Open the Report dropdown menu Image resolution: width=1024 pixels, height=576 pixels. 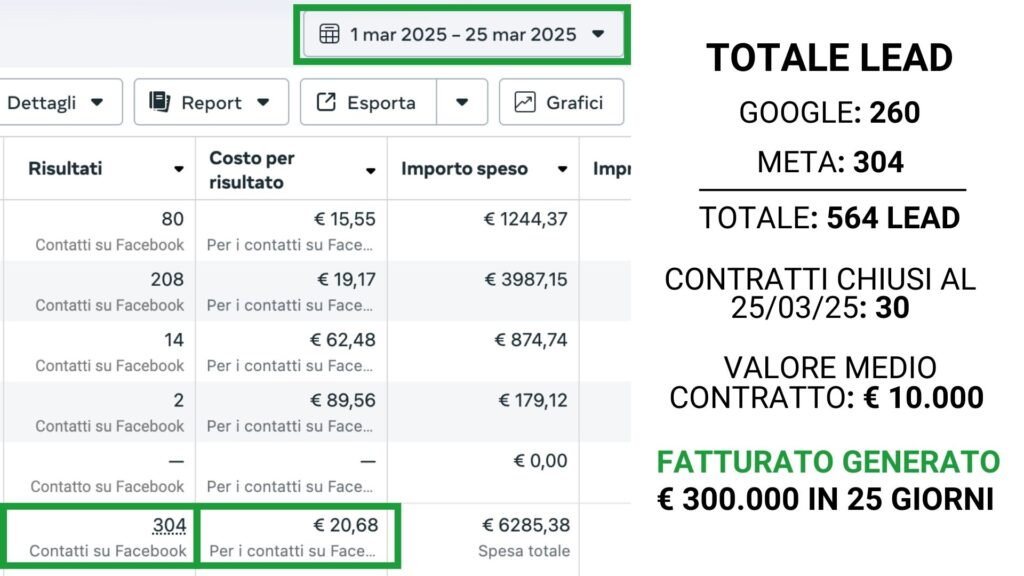pos(263,102)
